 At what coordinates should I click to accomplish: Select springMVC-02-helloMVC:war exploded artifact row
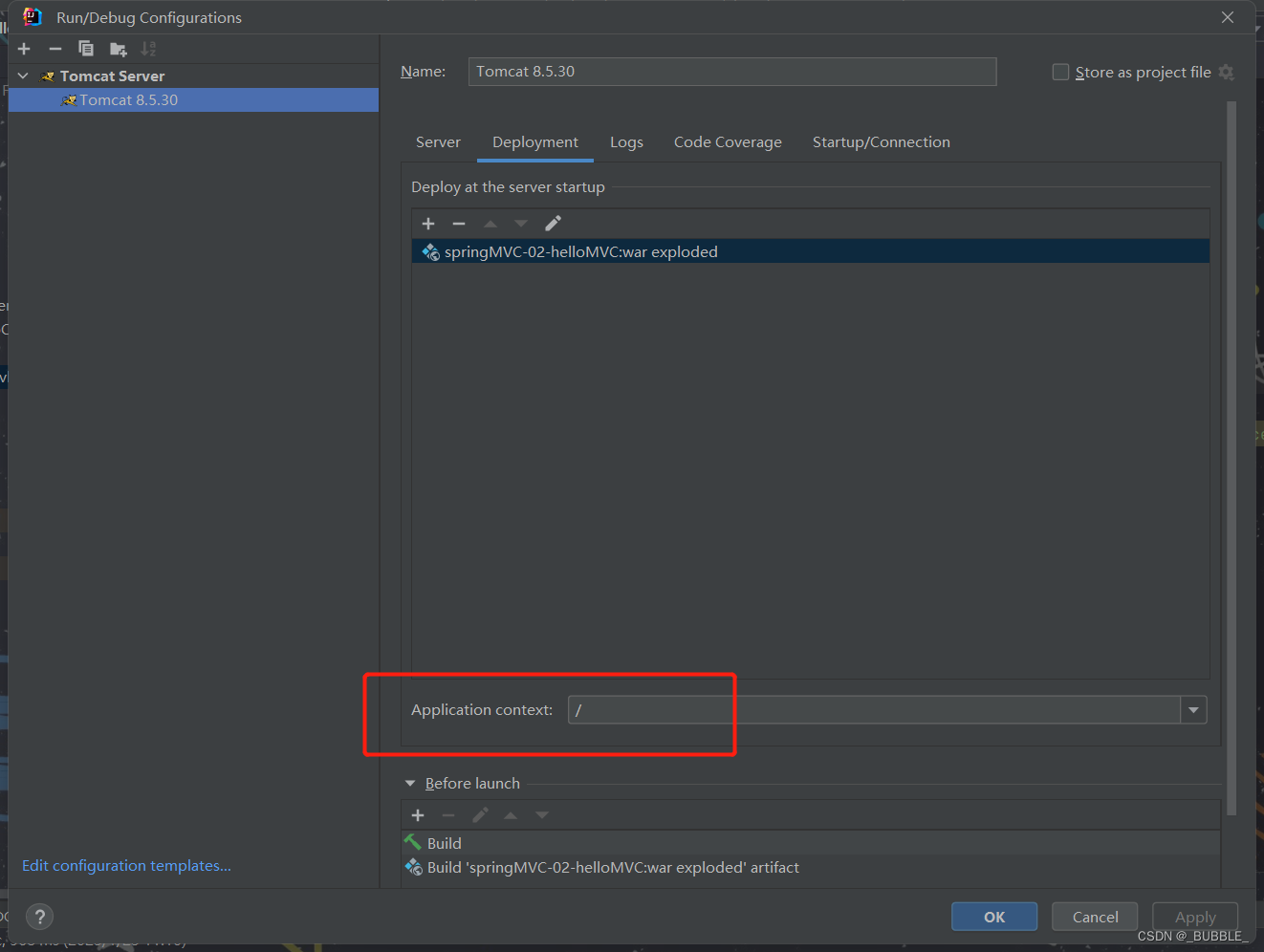811,251
